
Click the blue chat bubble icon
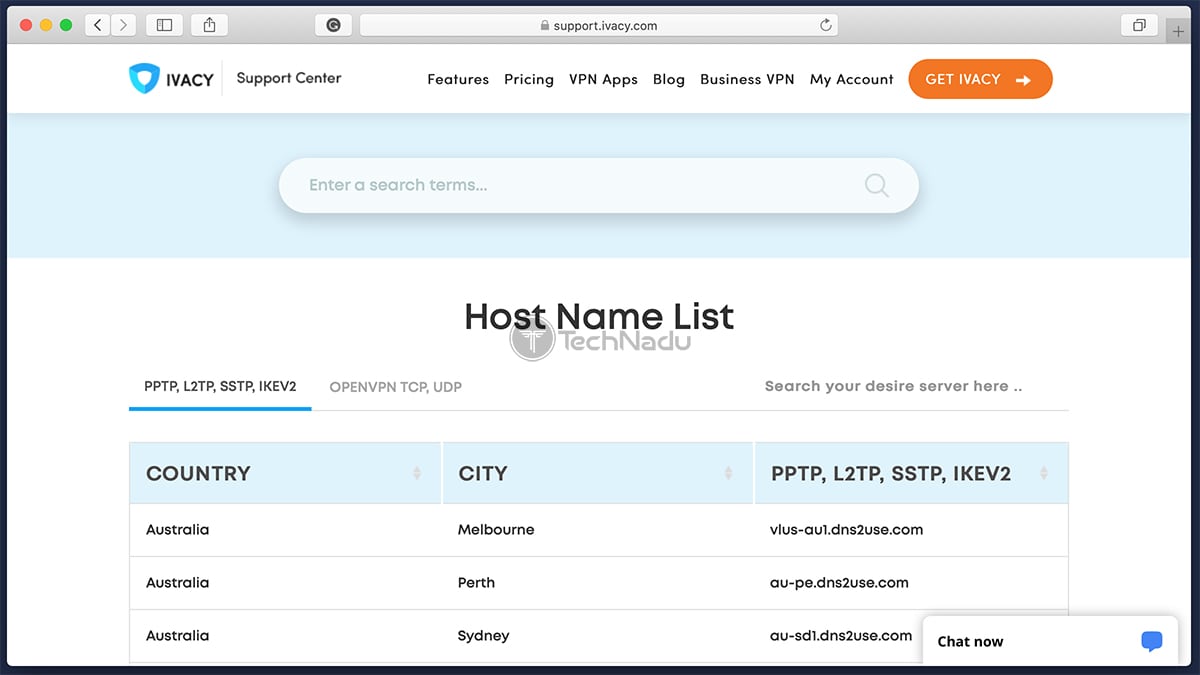coord(1152,641)
